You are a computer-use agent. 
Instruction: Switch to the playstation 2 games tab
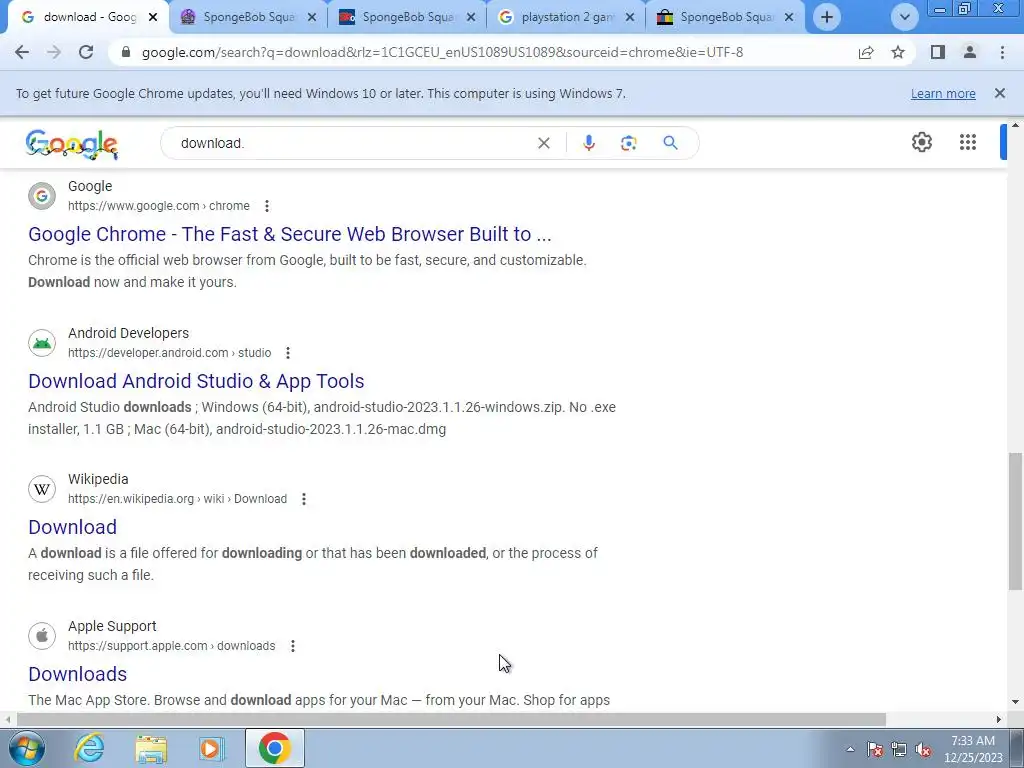566,17
